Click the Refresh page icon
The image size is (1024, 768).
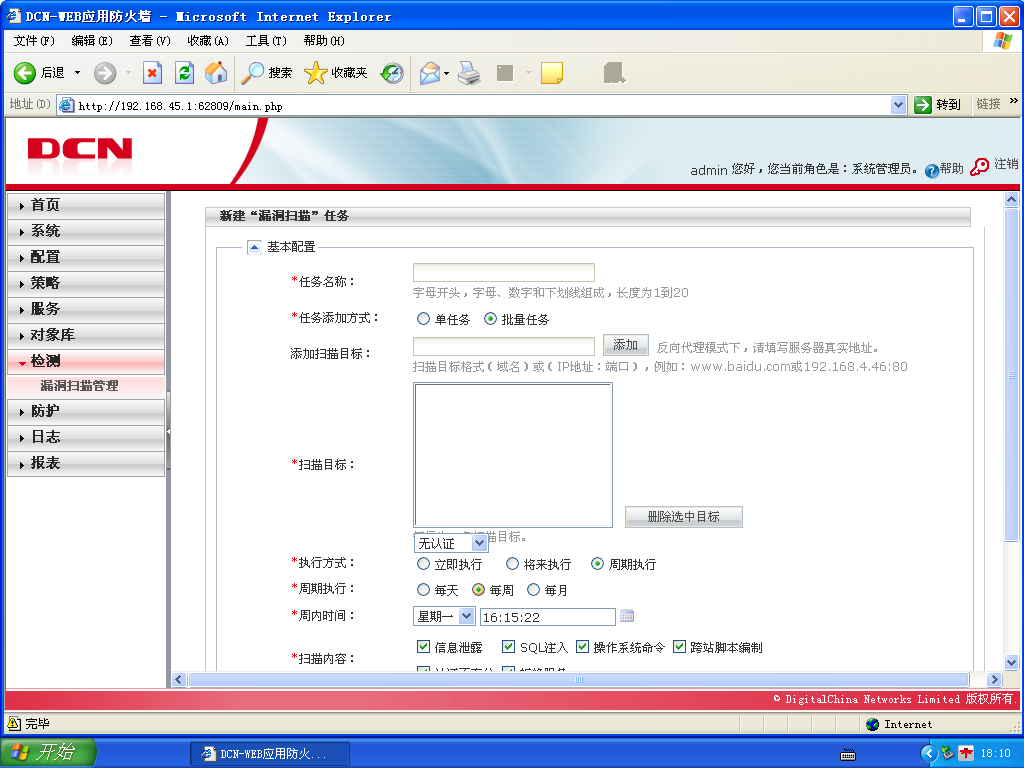point(185,72)
